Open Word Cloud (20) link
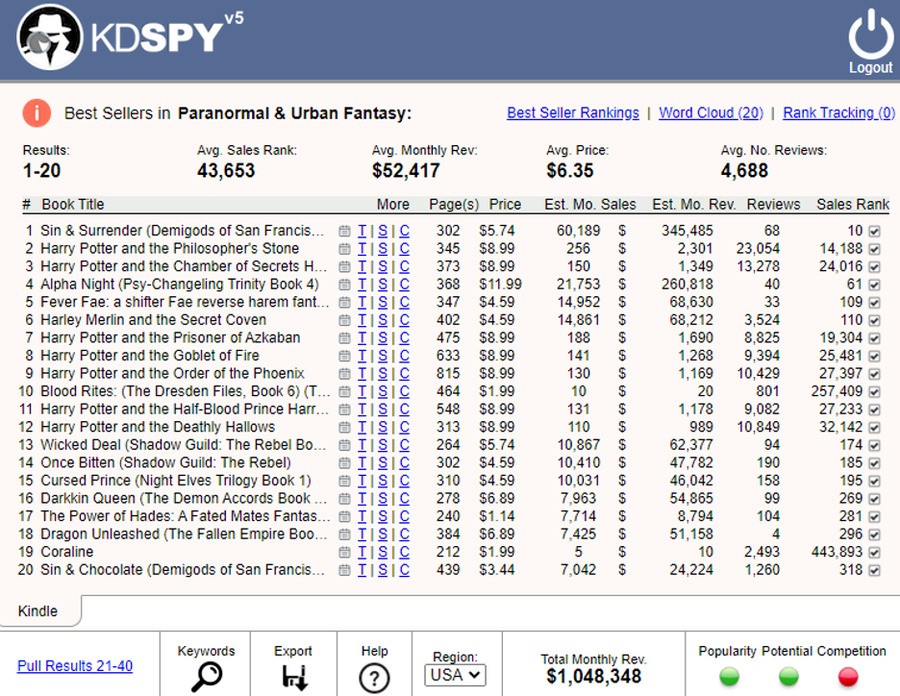This screenshot has height=696, width=900. 710,113
